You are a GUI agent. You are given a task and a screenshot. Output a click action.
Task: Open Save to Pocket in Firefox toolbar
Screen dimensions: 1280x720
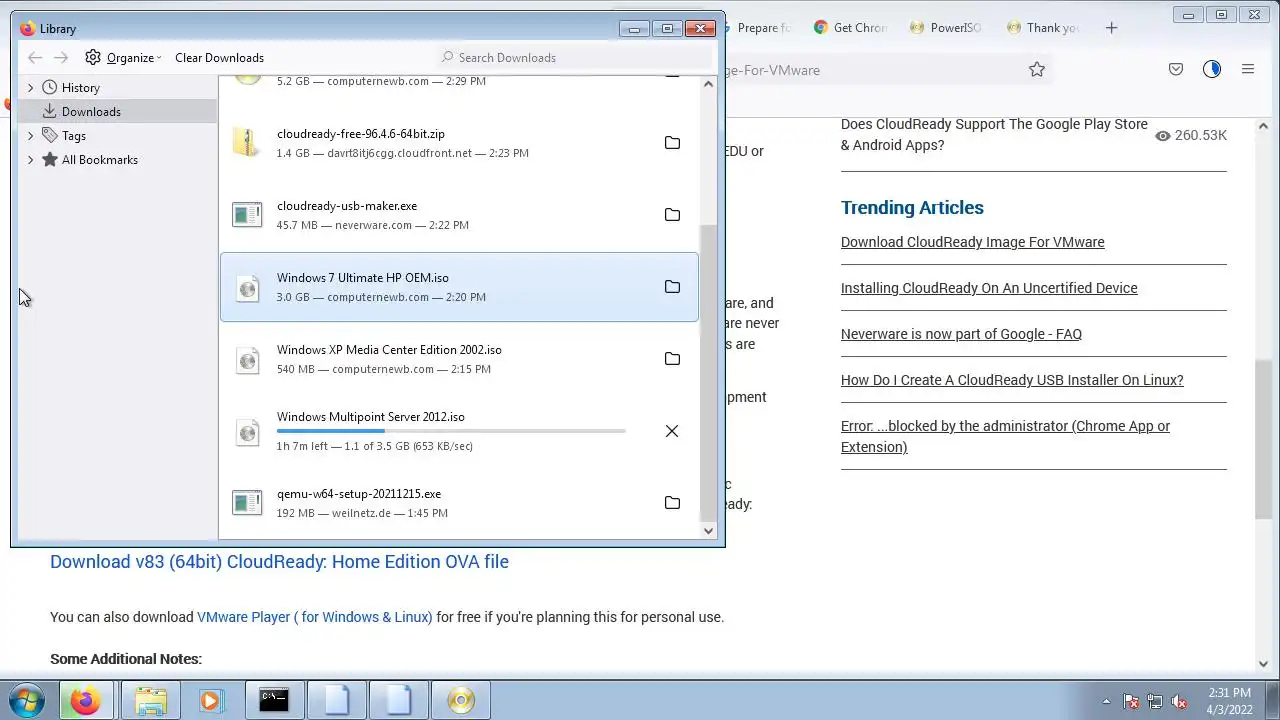[x=1176, y=70]
